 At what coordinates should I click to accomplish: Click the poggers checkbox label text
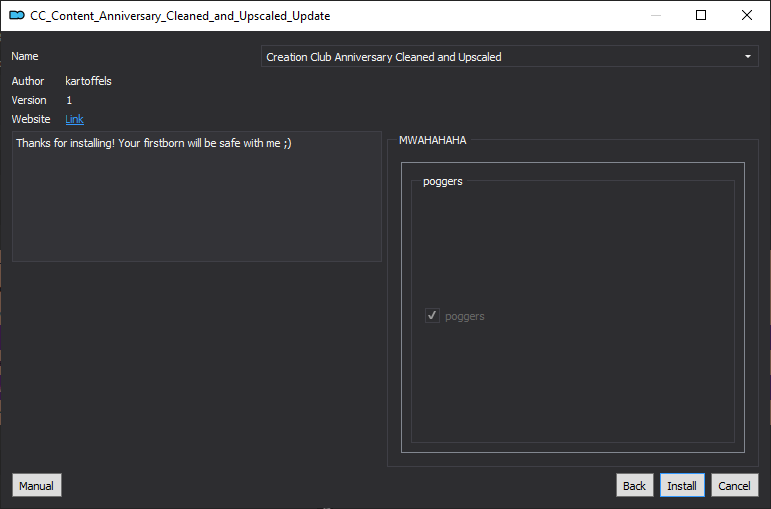(x=465, y=316)
